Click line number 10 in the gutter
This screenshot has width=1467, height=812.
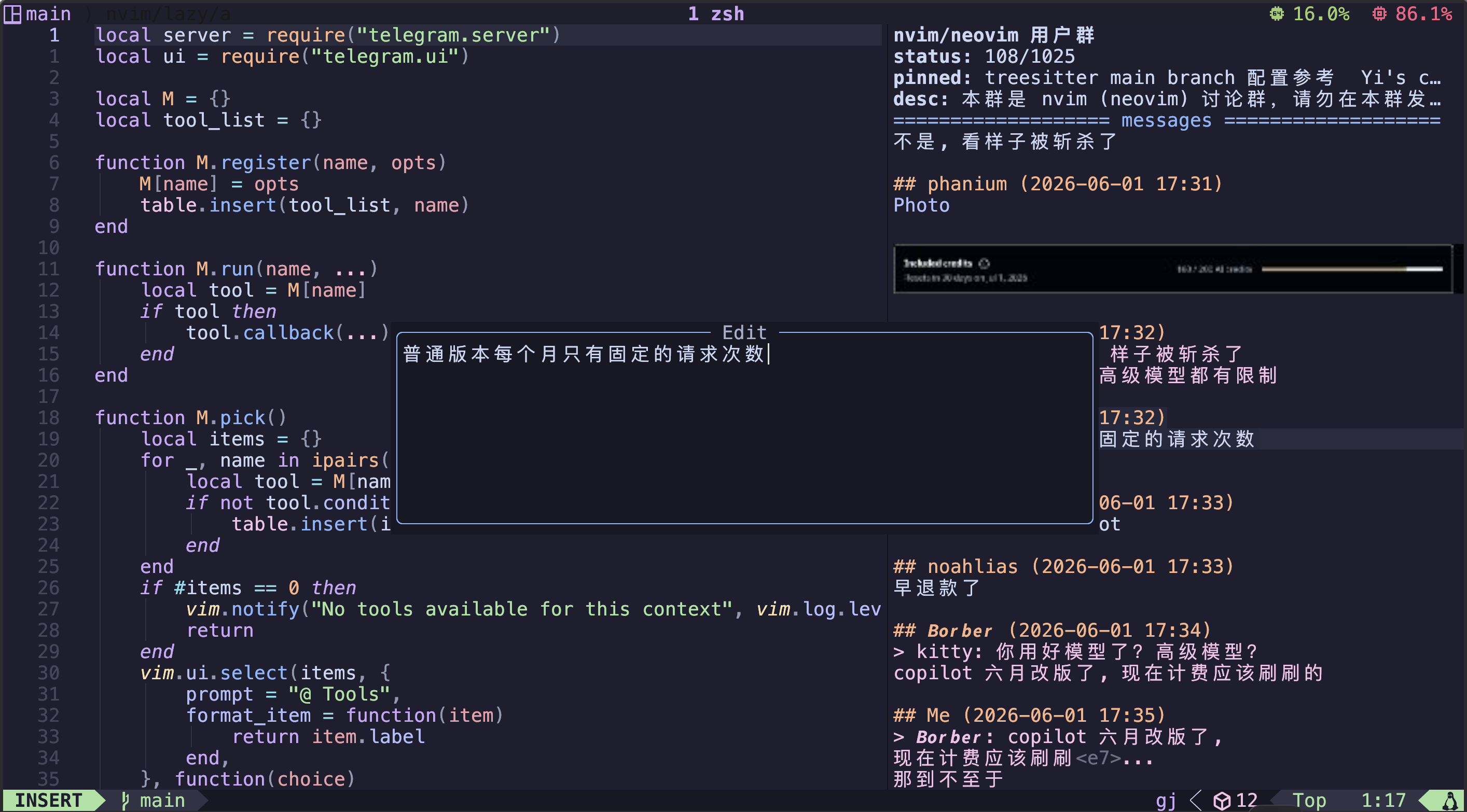click(48, 248)
